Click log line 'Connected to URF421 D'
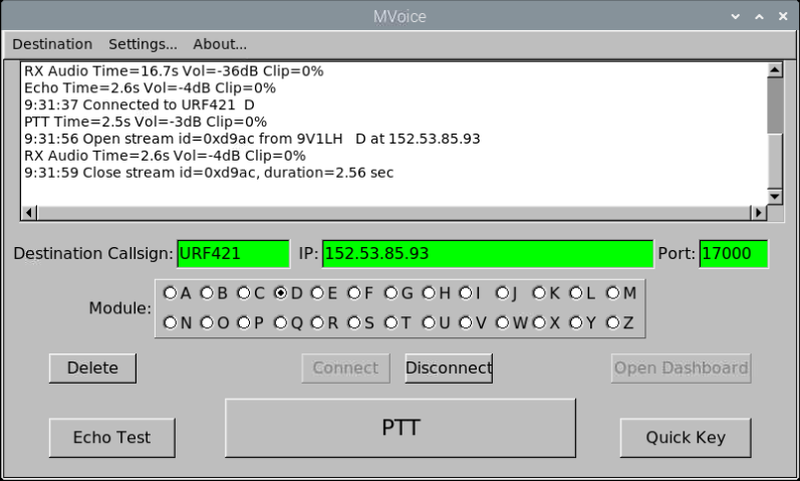This screenshot has height=481, width=800. (x=139, y=105)
